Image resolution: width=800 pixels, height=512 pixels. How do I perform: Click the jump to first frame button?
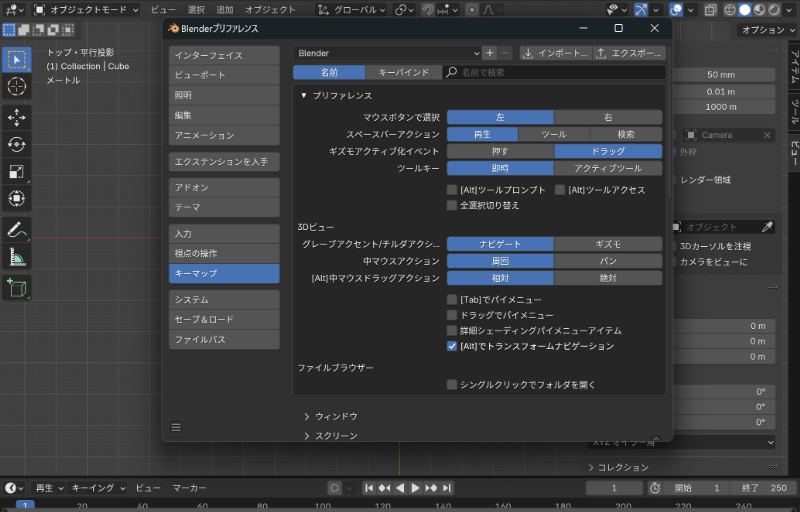pos(369,488)
